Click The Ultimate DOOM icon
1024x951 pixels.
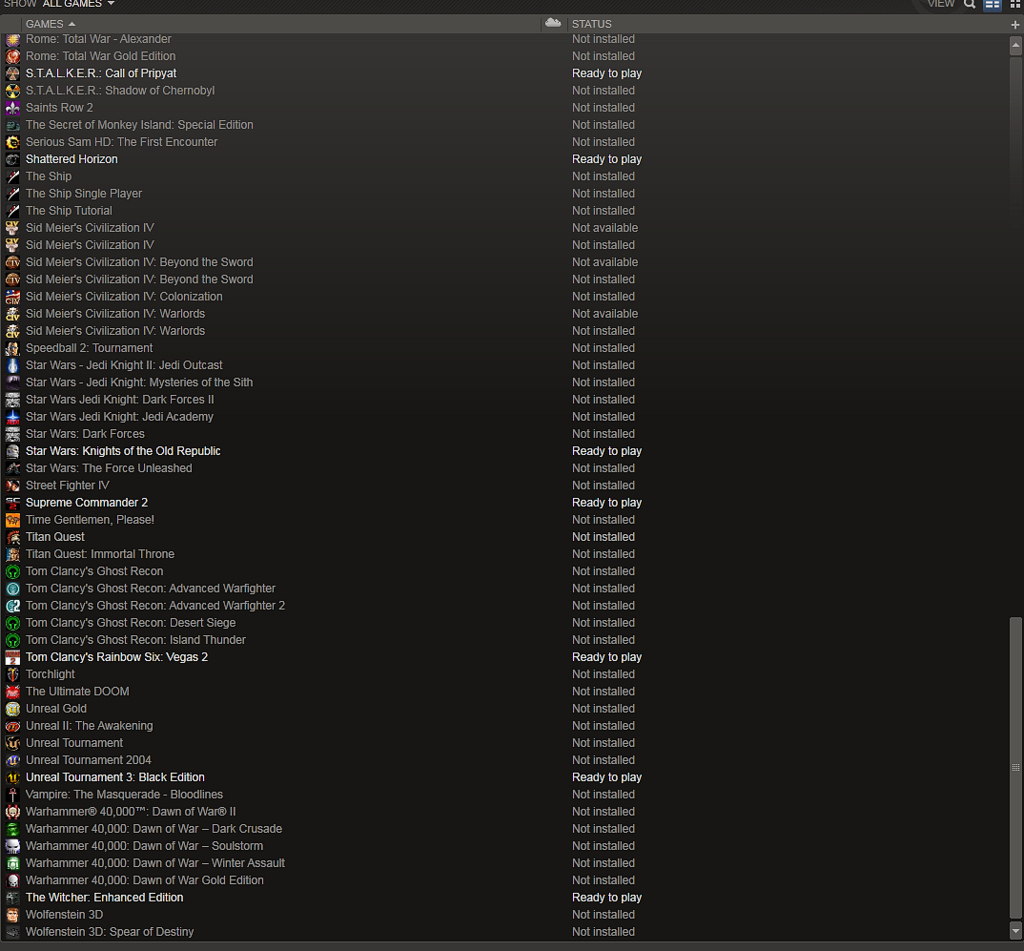point(12,692)
